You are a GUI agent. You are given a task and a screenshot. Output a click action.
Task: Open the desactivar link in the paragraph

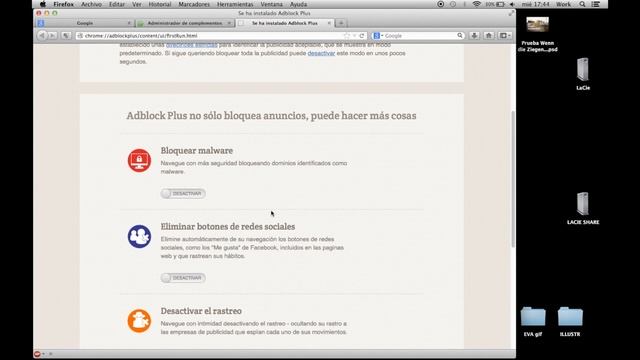(321, 53)
